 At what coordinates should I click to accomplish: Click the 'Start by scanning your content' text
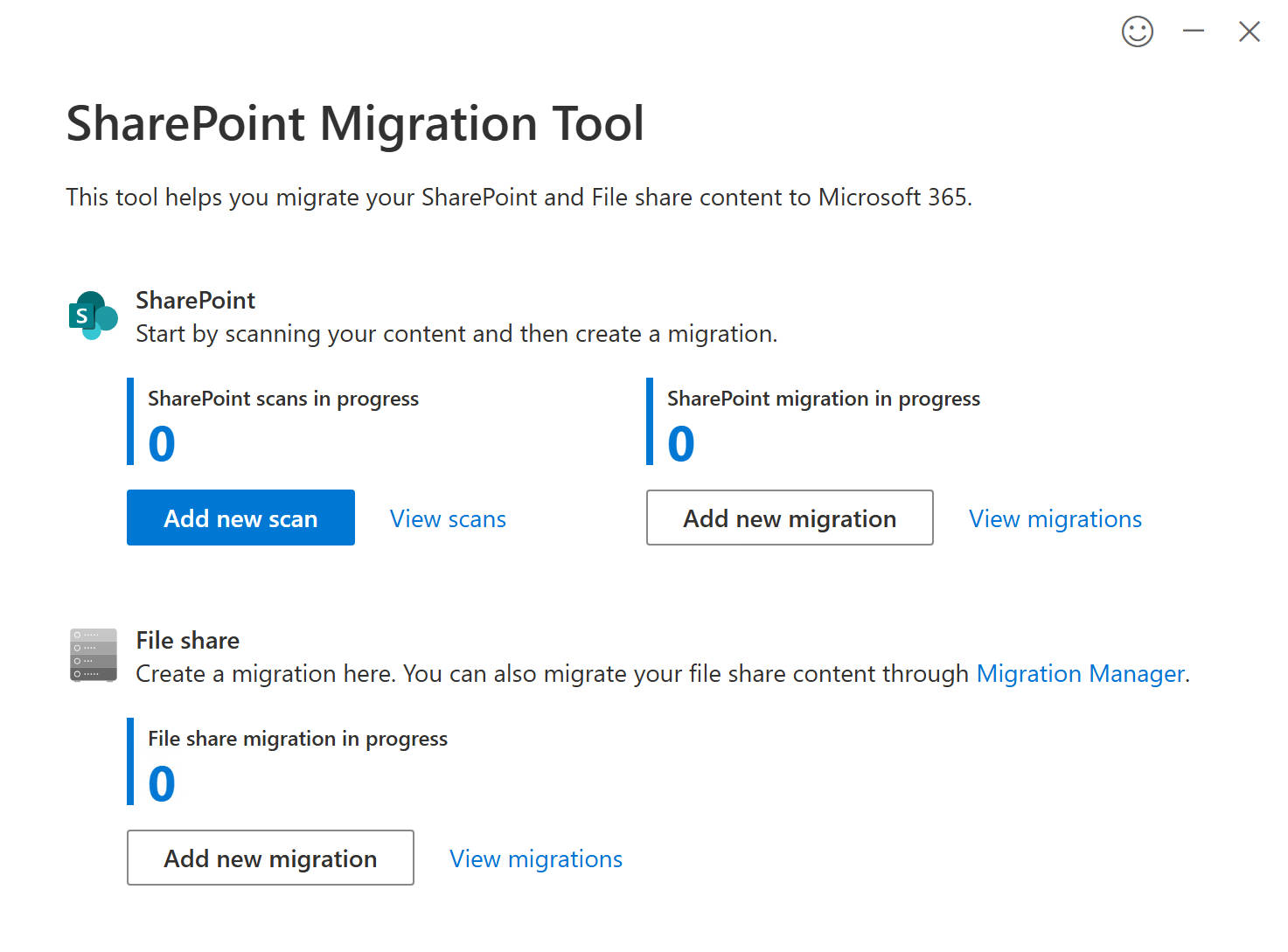(x=456, y=334)
